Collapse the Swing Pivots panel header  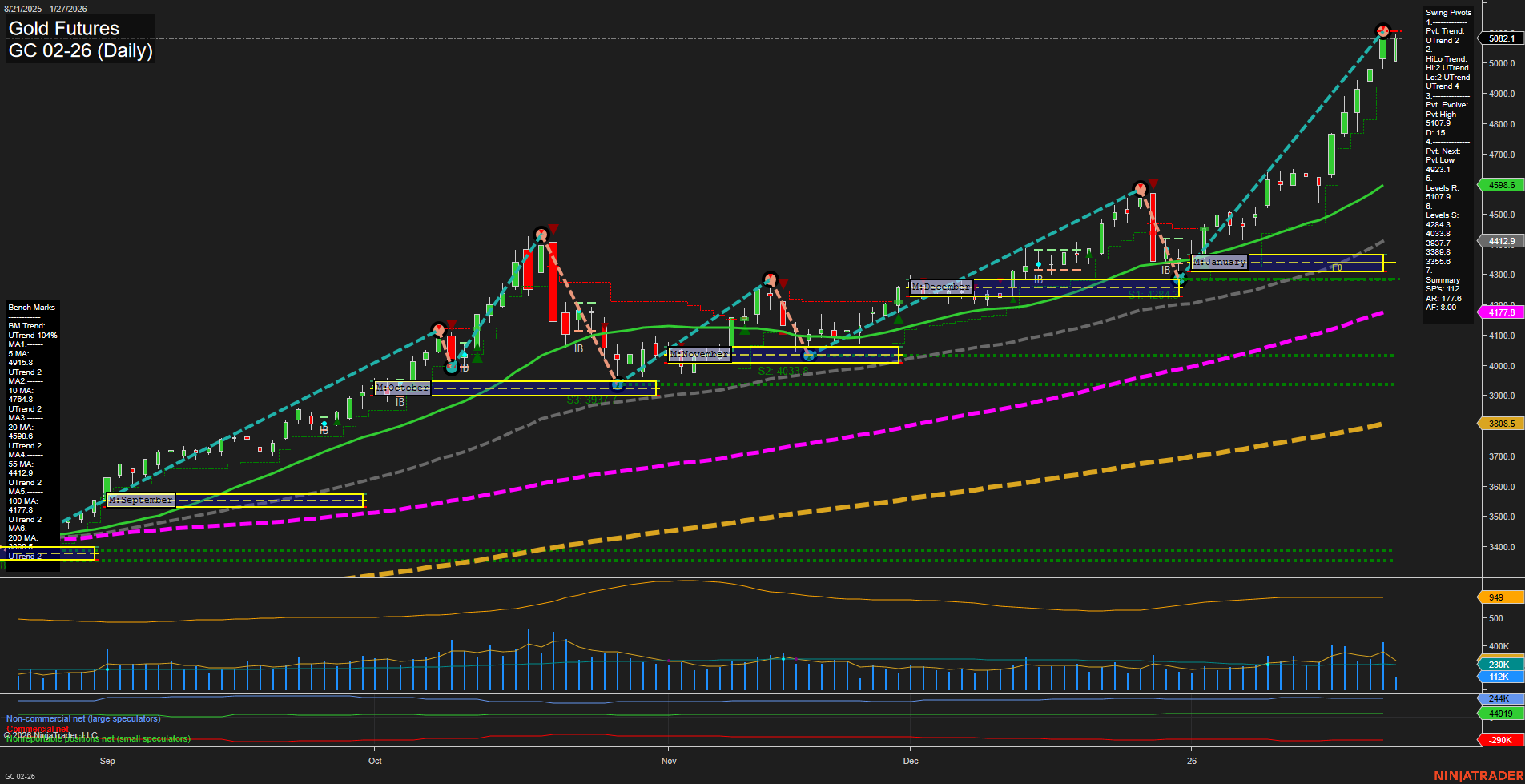(x=1448, y=12)
